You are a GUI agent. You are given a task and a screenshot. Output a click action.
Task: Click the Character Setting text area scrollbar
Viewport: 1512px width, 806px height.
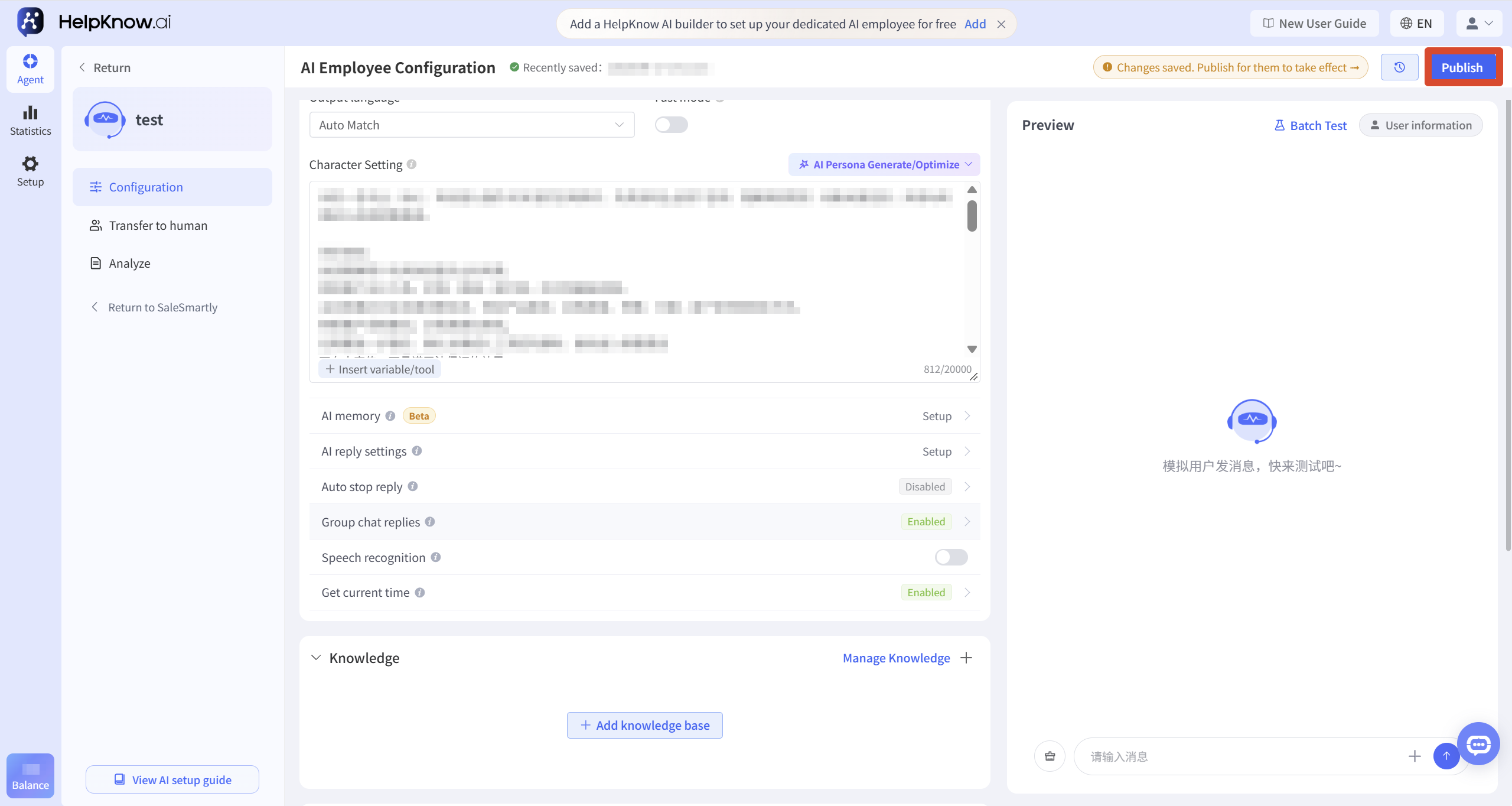[972, 216]
